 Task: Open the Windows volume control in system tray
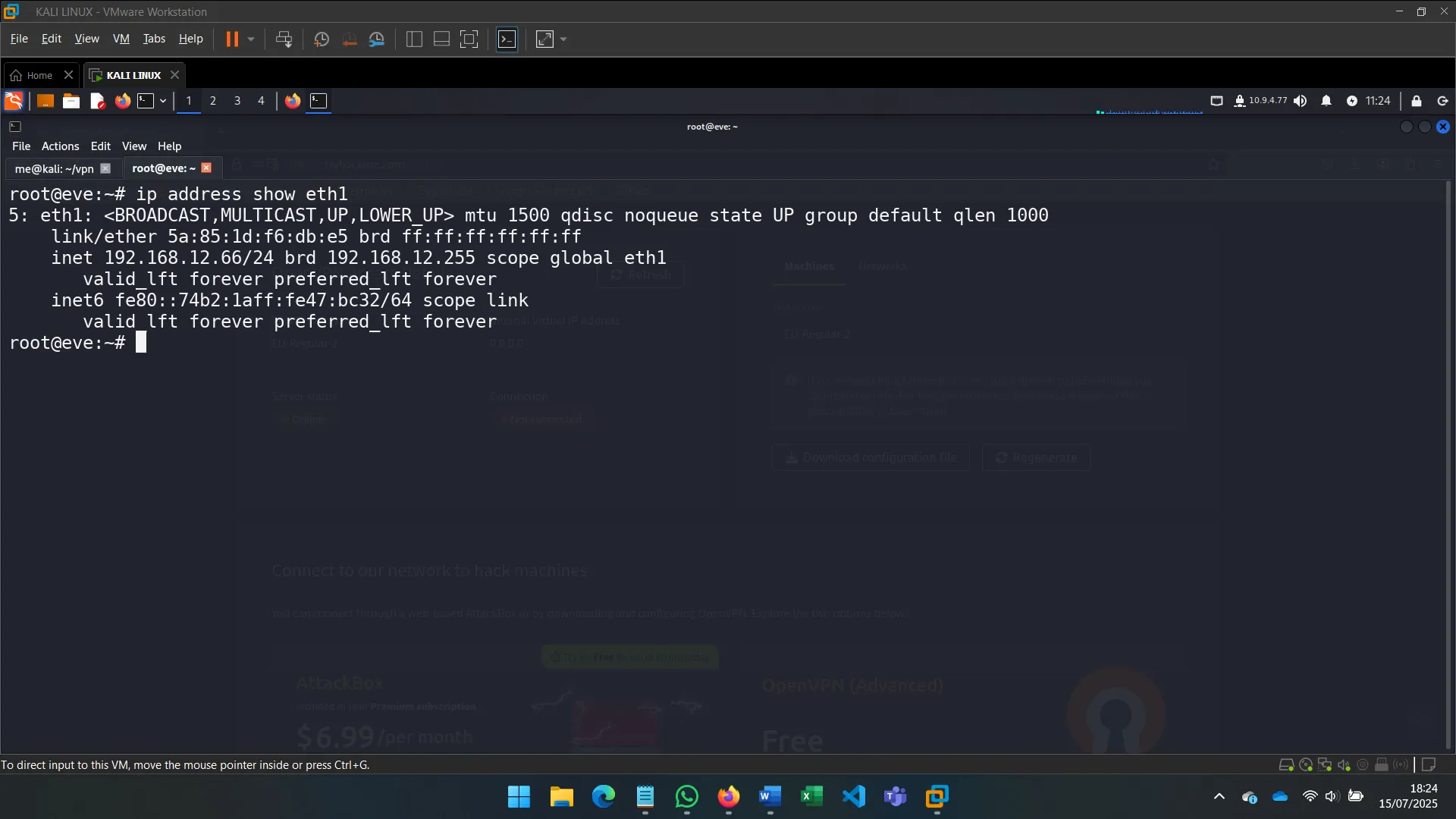click(1332, 797)
